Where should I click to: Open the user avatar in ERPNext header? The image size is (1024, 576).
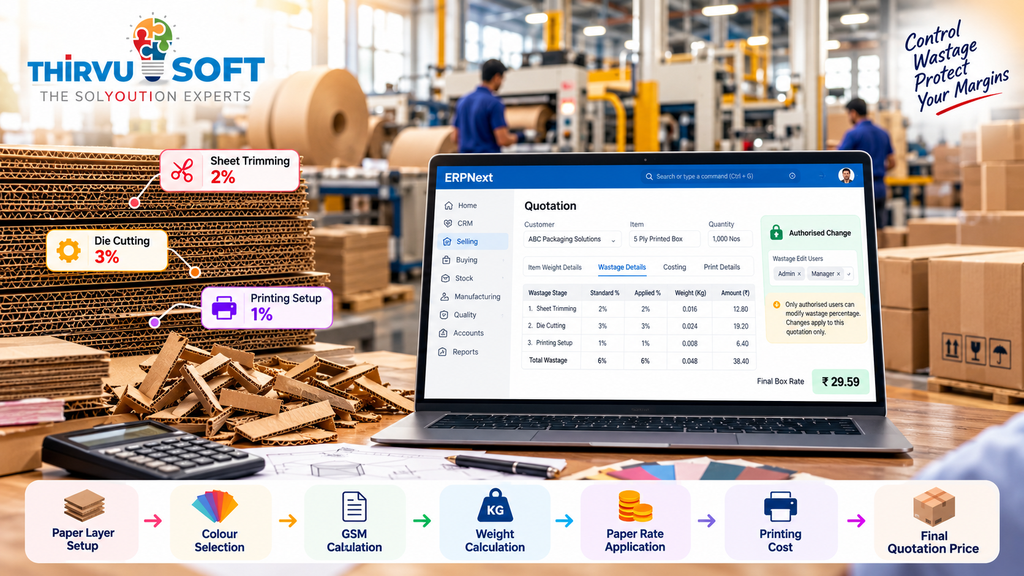tap(846, 175)
